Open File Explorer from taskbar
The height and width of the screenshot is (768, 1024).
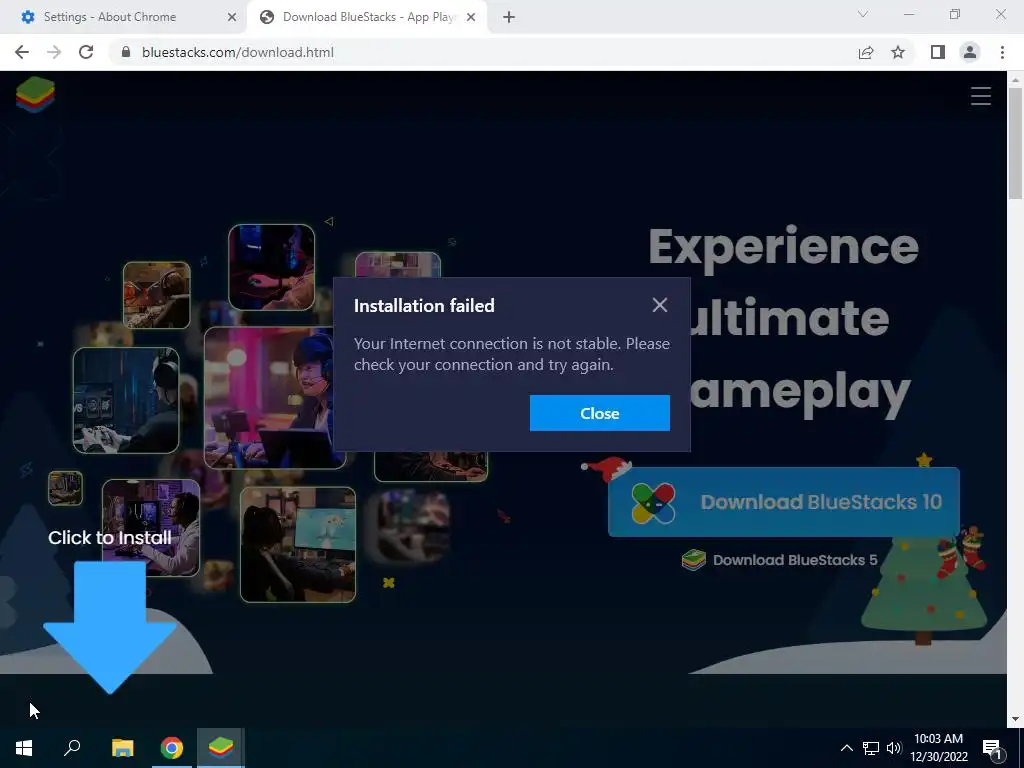[x=122, y=748]
